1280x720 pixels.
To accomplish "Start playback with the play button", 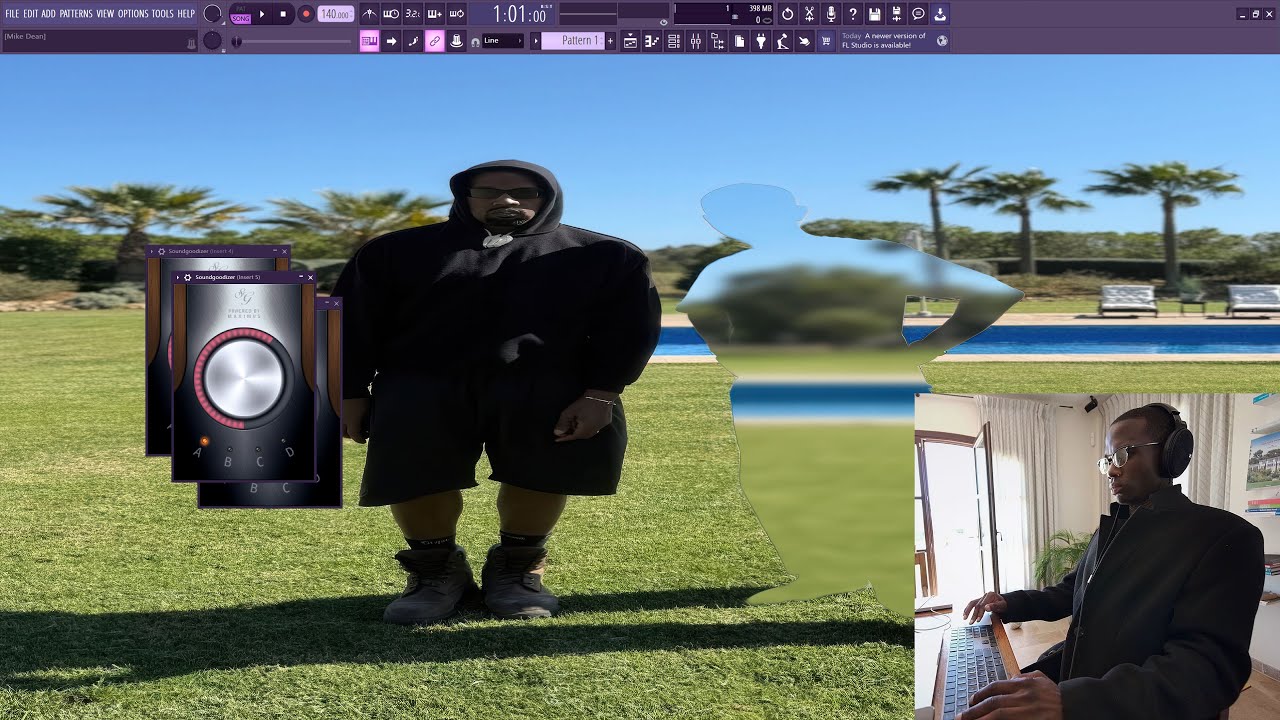I will [x=262, y=14].
